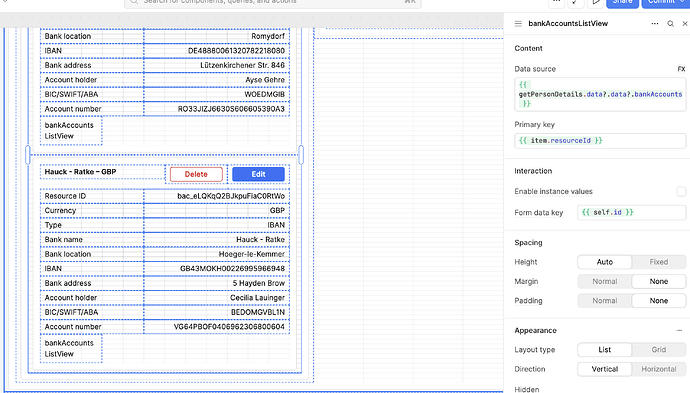This screenshot has height=393, width=690.
Task: Select the Lützenkirchener Str. 846 address
Action: click(242, 65)
